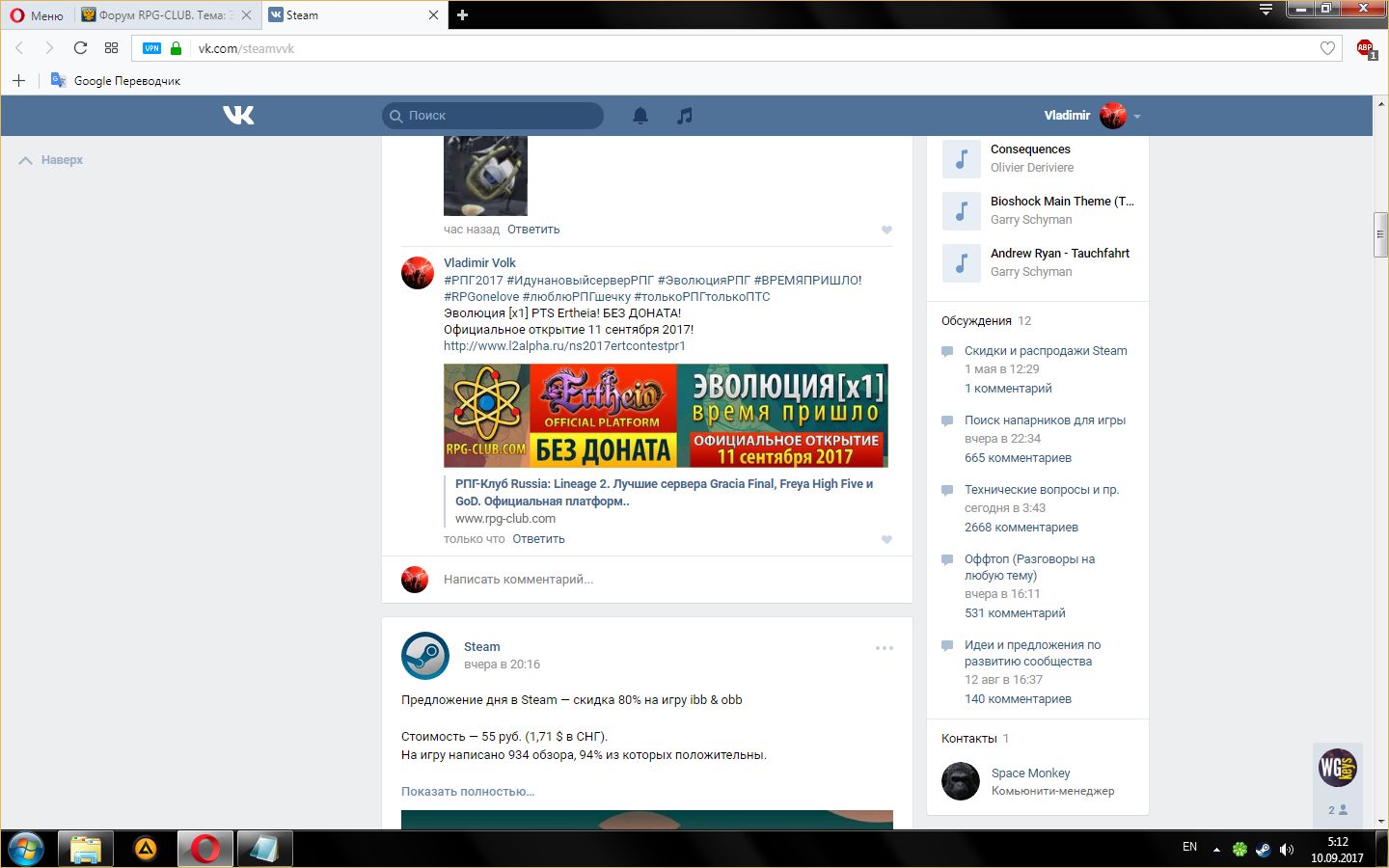
Task: Open a new browser tab
Action: pyautogui.click(x=463, y=15)
